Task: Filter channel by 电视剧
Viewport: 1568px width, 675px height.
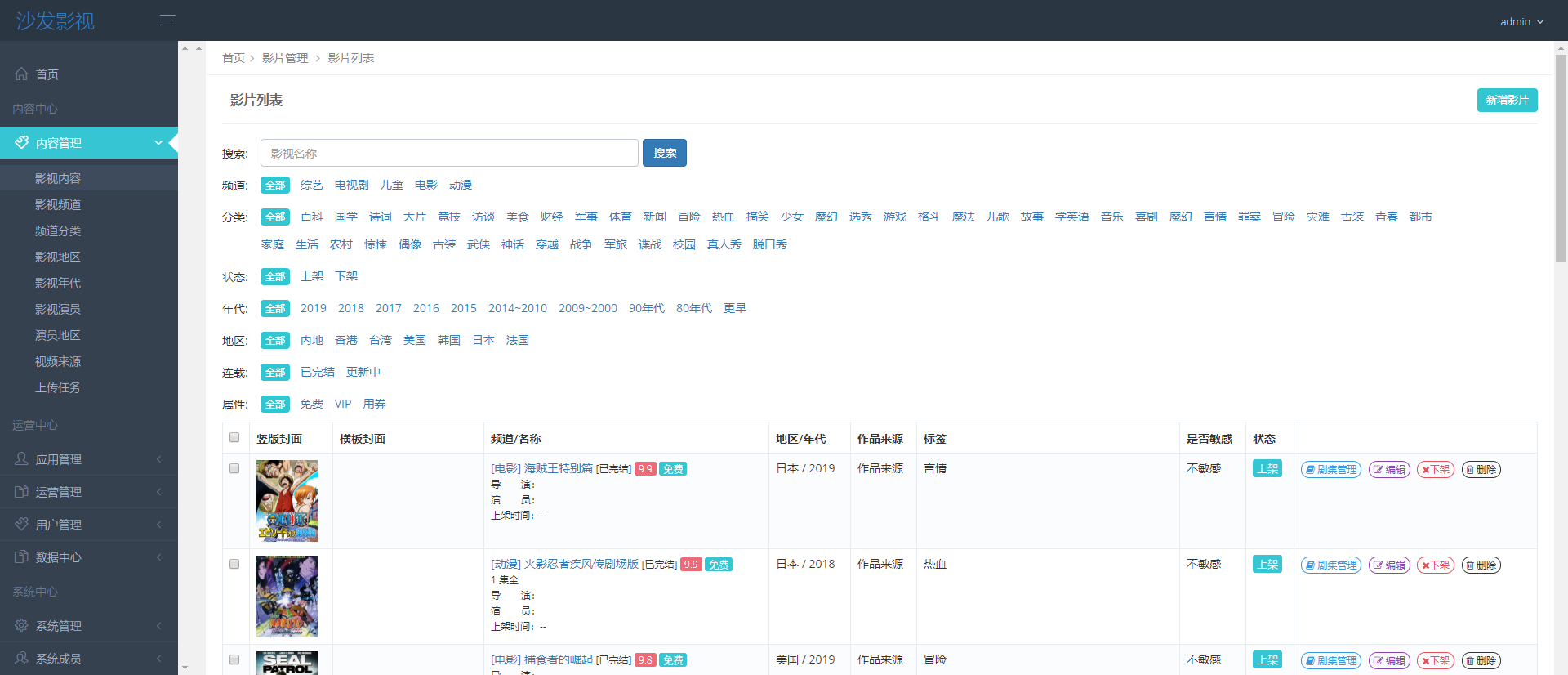Action: (x=351, y=185)
